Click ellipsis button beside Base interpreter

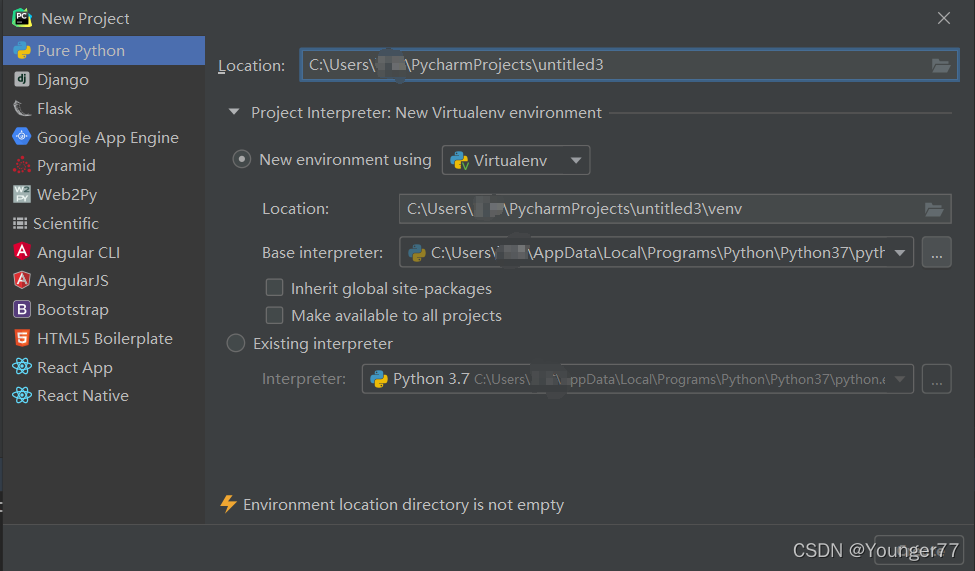[x=936, y=252]
